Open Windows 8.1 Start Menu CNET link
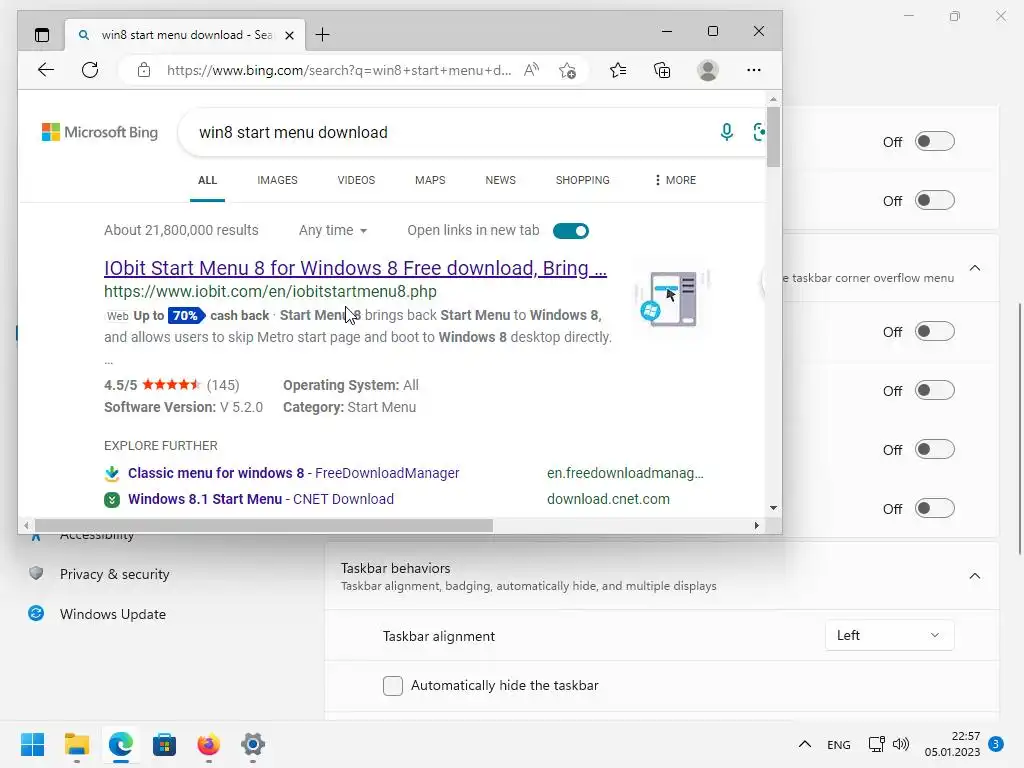 point(261,499)
